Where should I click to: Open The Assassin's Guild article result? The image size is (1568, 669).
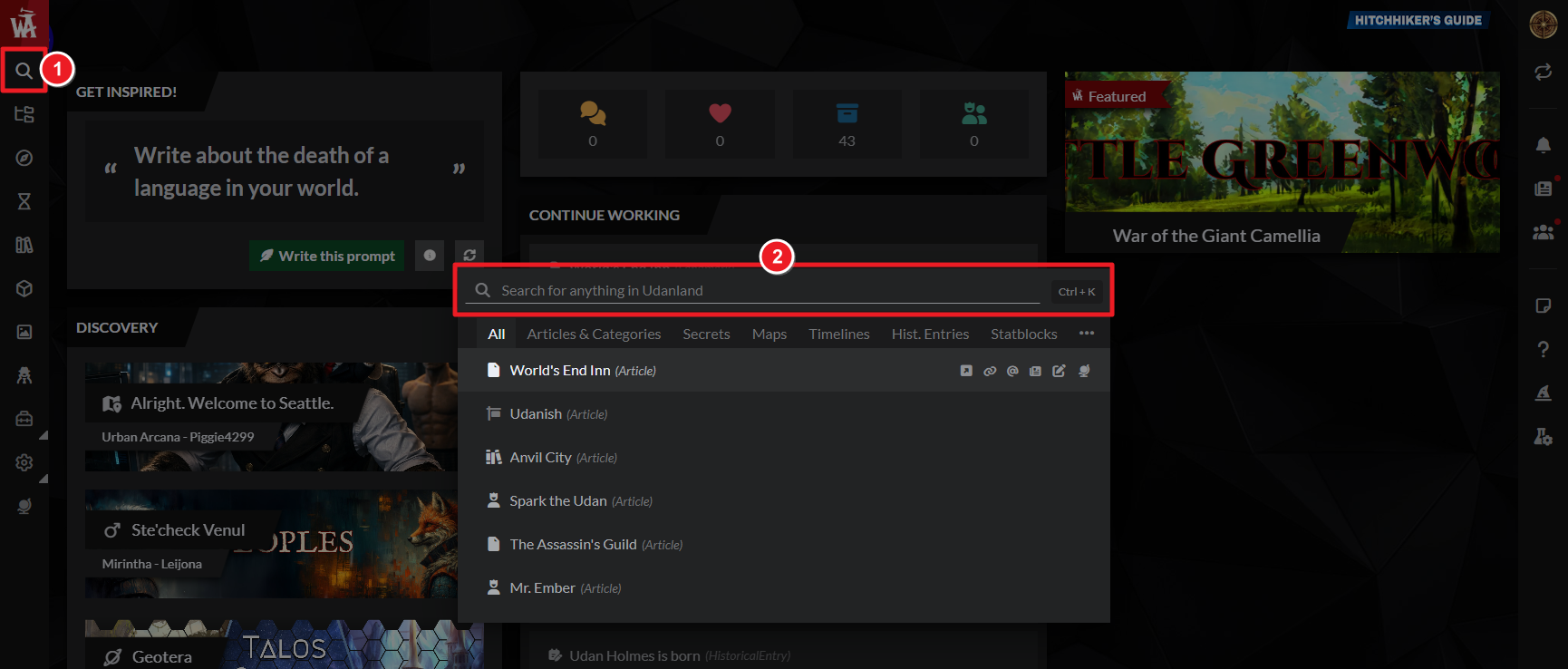[784, 545]
